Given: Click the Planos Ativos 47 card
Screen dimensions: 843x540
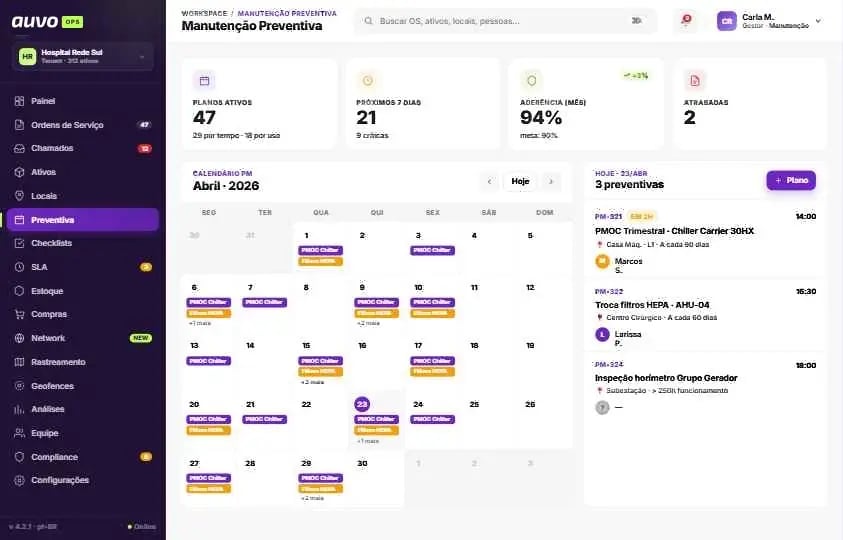Looking at the screenshot, I should point(259,104).
